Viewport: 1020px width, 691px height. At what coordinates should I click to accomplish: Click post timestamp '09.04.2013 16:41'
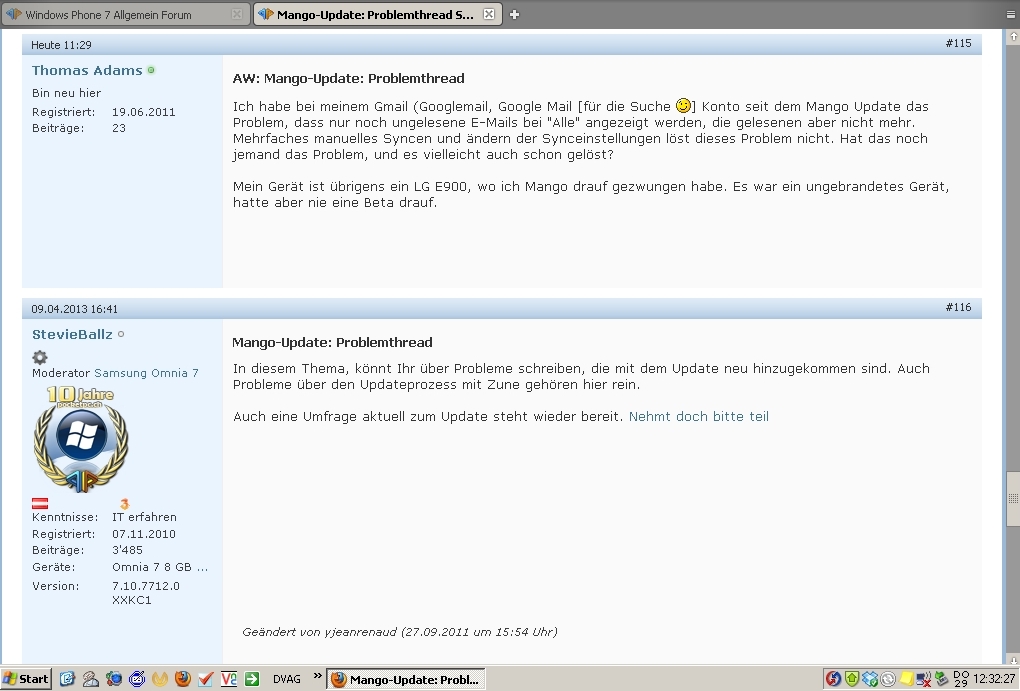click(x=74, y=309)
